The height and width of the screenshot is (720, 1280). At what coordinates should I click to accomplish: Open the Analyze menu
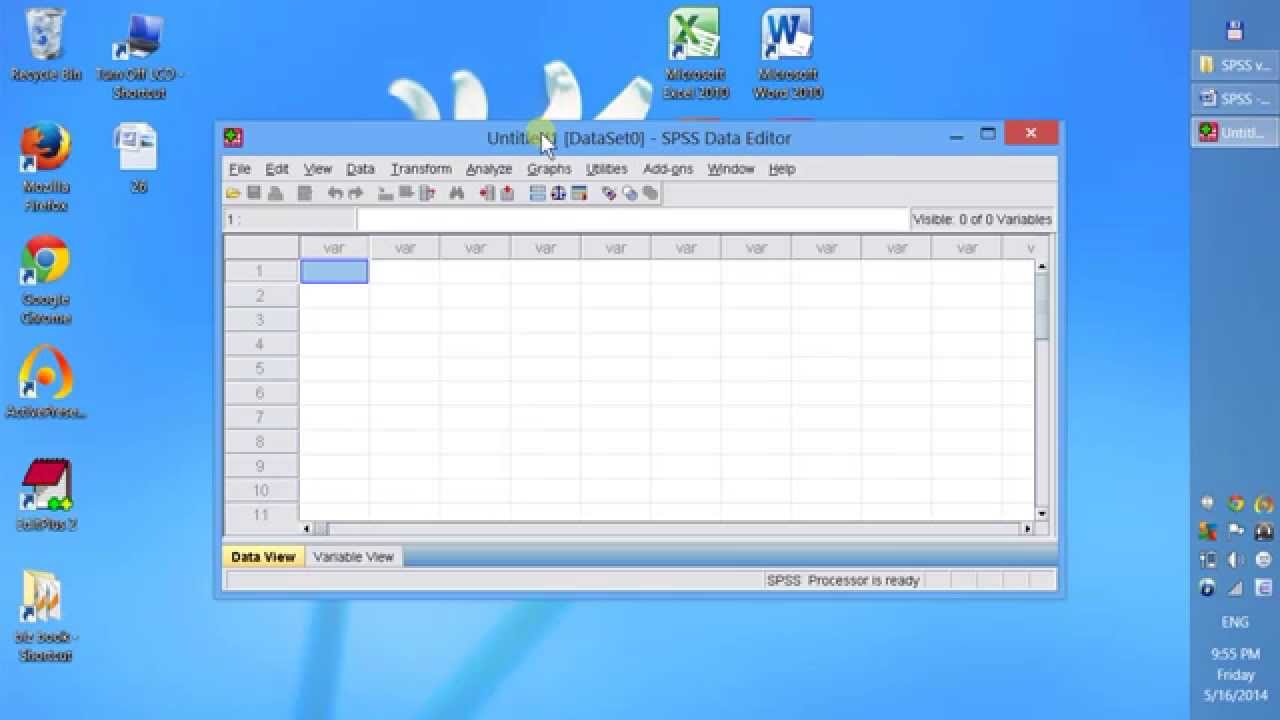(489, 169)
